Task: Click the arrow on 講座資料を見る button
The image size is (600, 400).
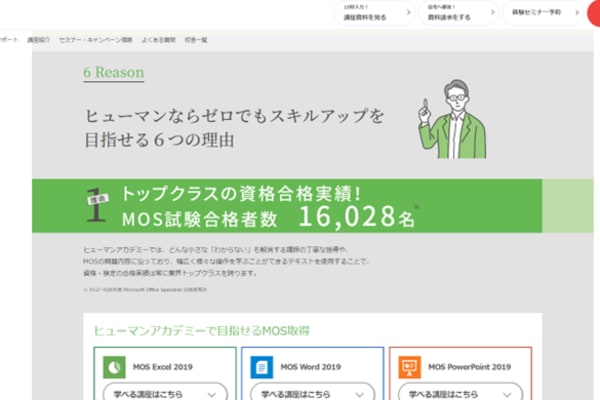Action: [410, 13]
